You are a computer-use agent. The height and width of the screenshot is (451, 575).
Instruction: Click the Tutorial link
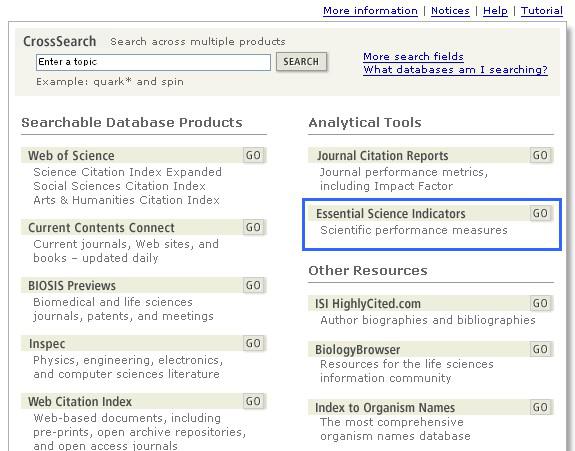[x=542, y=11]
